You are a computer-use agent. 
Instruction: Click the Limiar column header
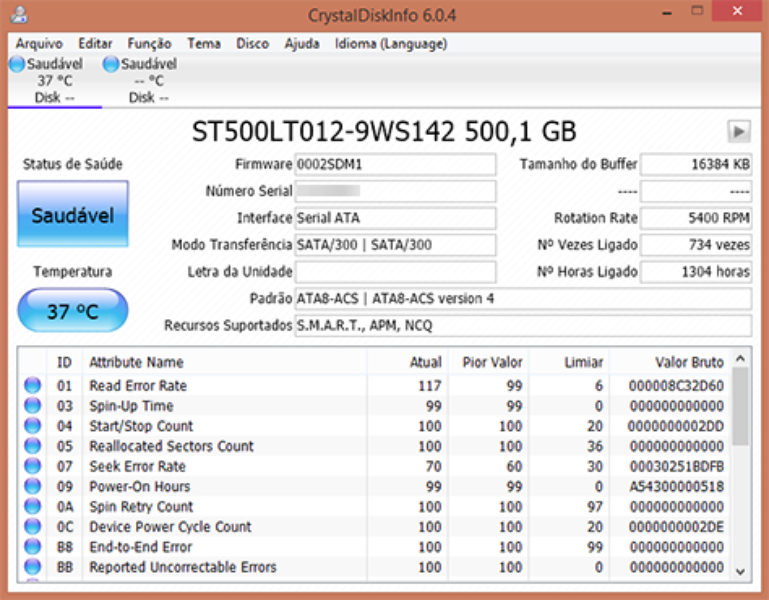[x=569, y=362]
